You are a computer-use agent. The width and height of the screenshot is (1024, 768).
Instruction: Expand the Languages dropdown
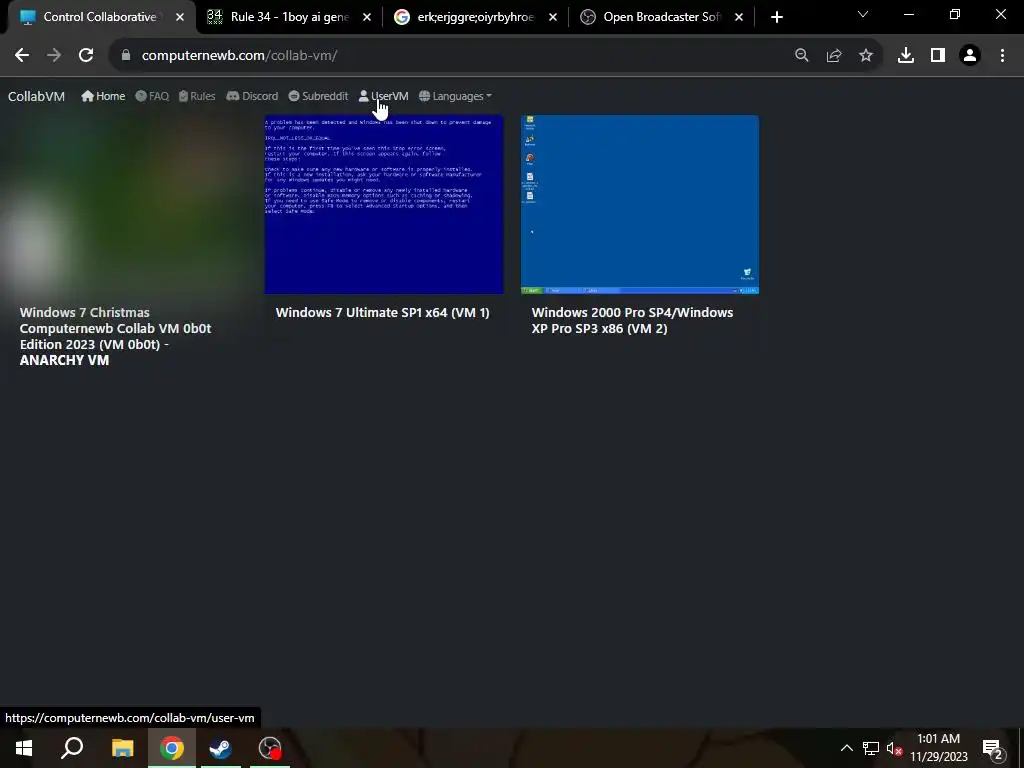click(x=455, y=96)
